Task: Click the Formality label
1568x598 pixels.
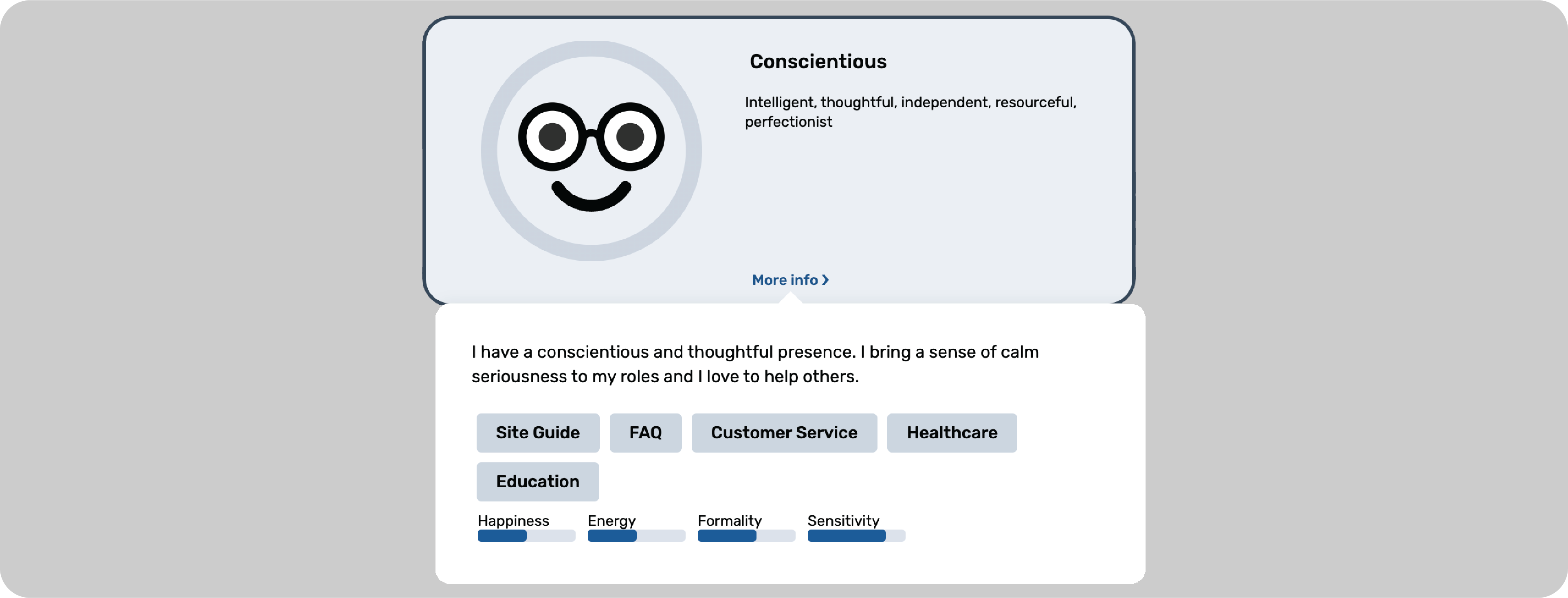Action: coord(729,521)
